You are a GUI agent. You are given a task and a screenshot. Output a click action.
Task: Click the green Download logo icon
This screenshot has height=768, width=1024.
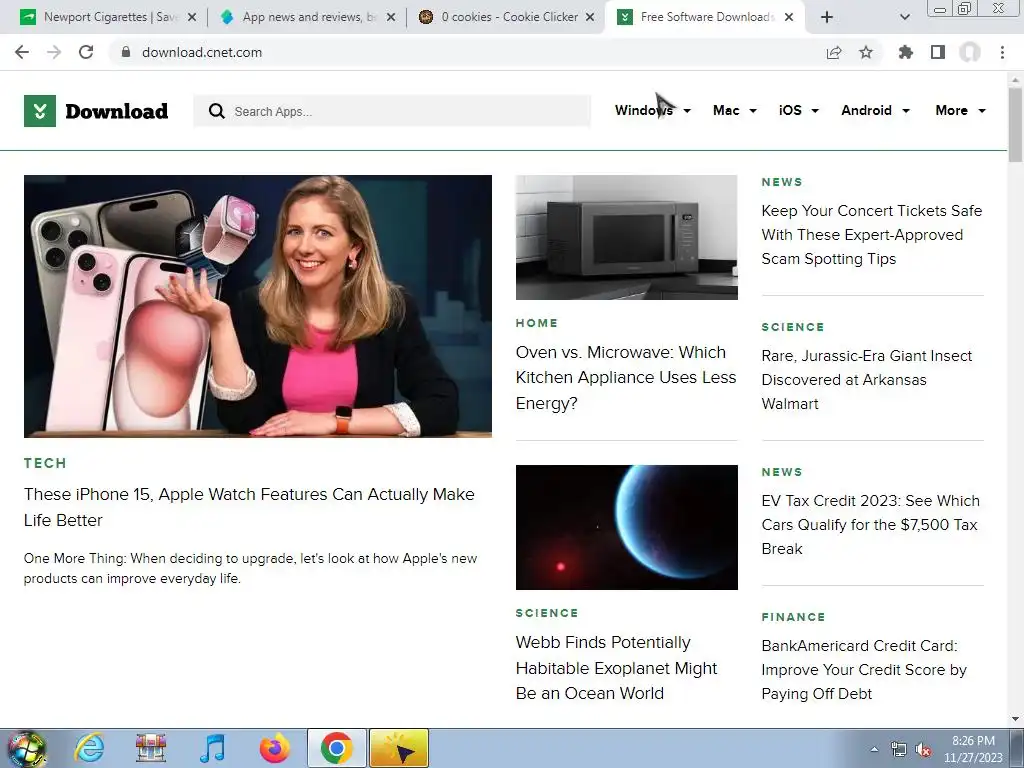[40, 110]
